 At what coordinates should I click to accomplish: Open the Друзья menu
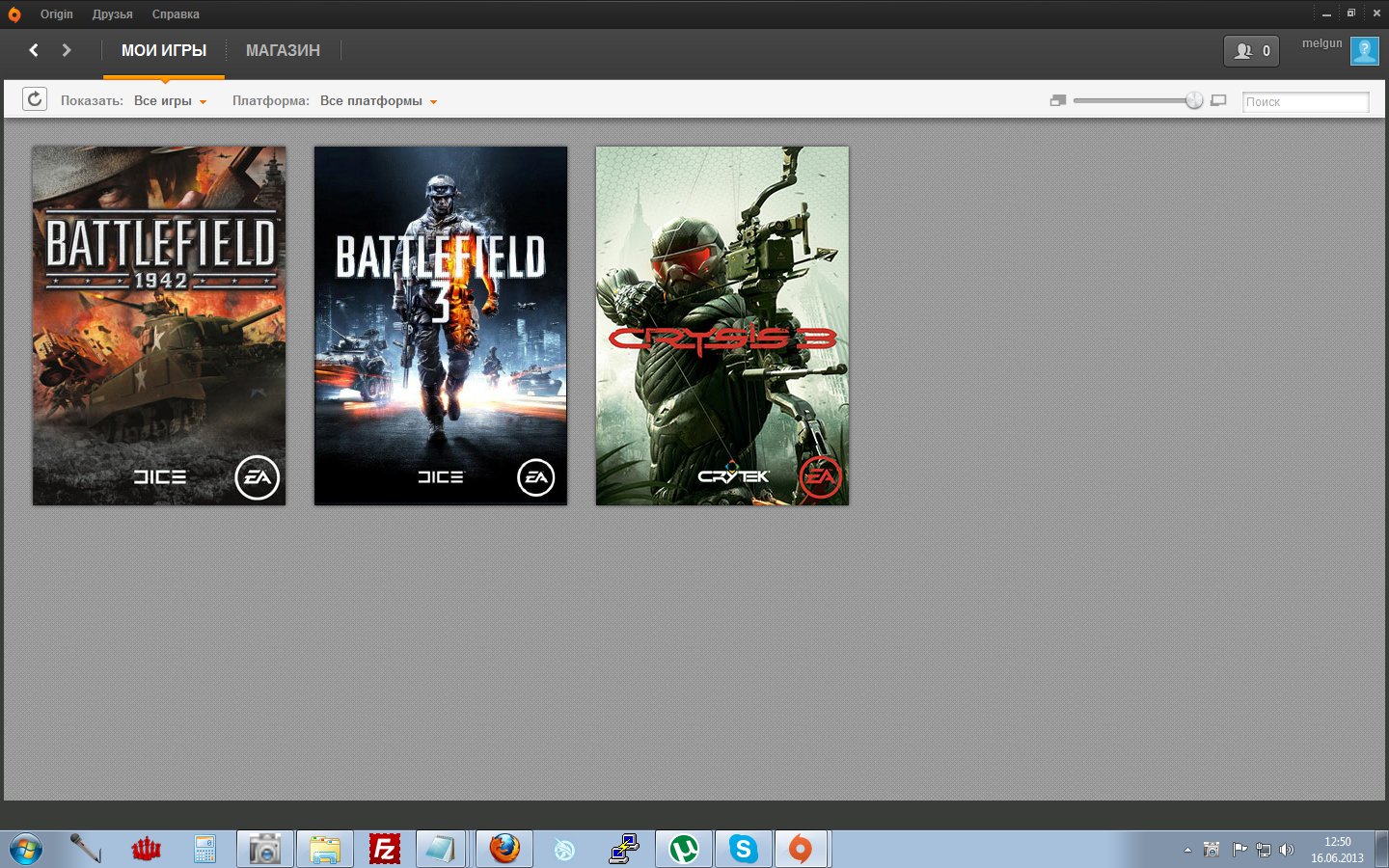pyautogui.click(x=113, y=14)
